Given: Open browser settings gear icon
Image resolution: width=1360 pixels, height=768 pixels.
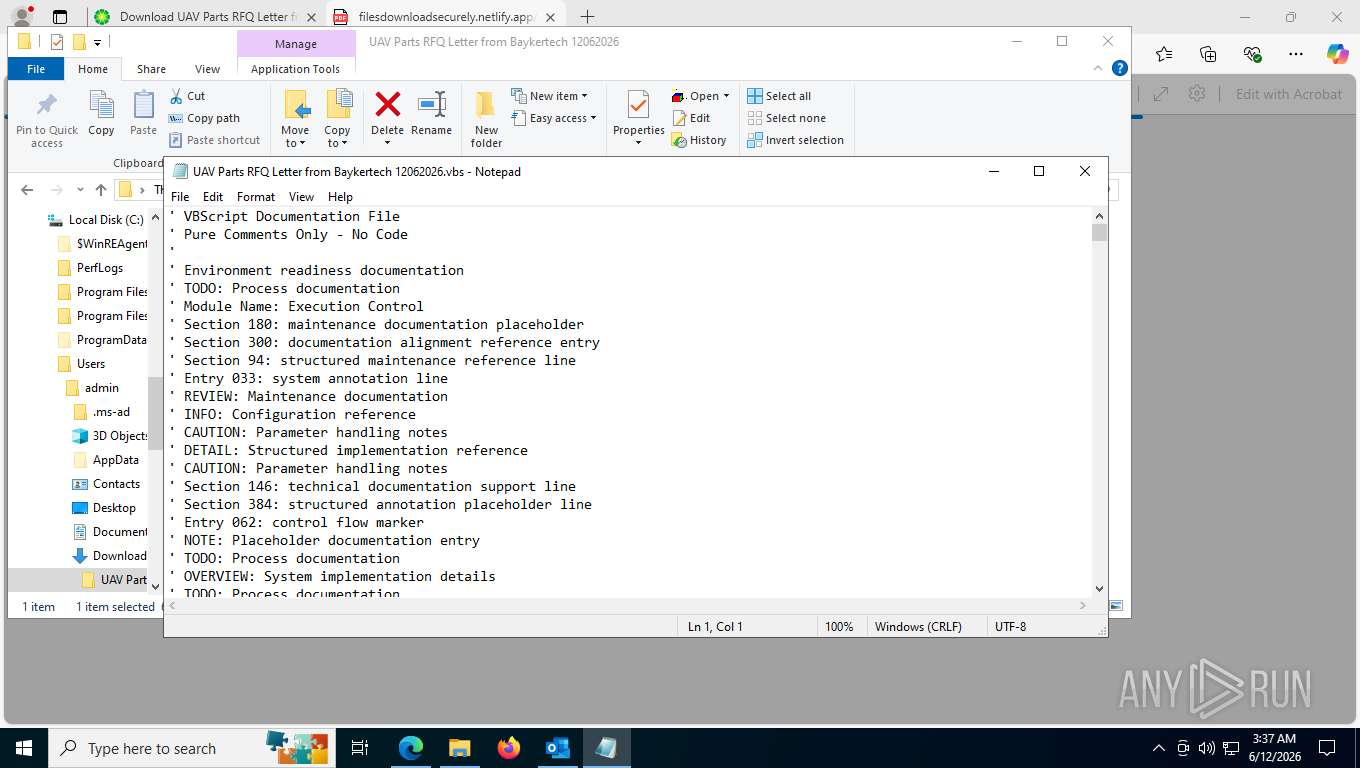Looking at the screenshot, I should coord(1196,94).
